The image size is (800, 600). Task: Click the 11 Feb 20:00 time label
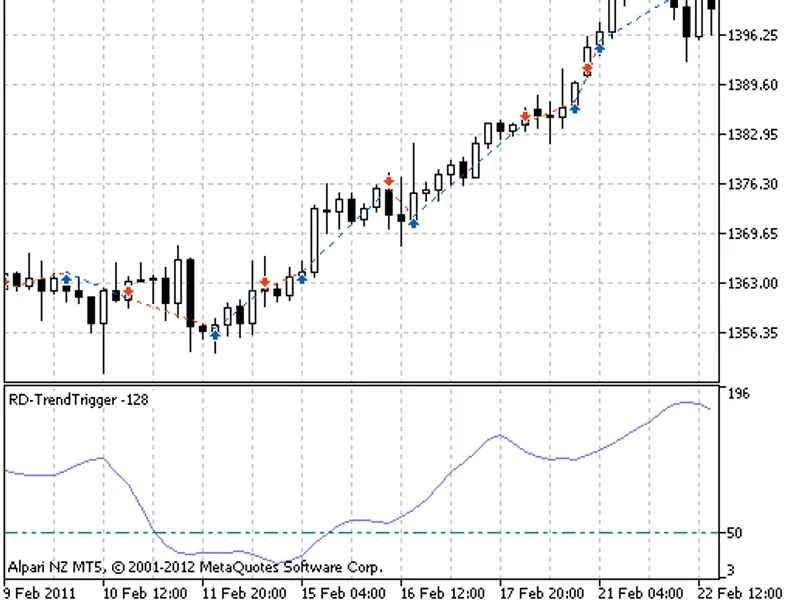(x=244, y=593)
